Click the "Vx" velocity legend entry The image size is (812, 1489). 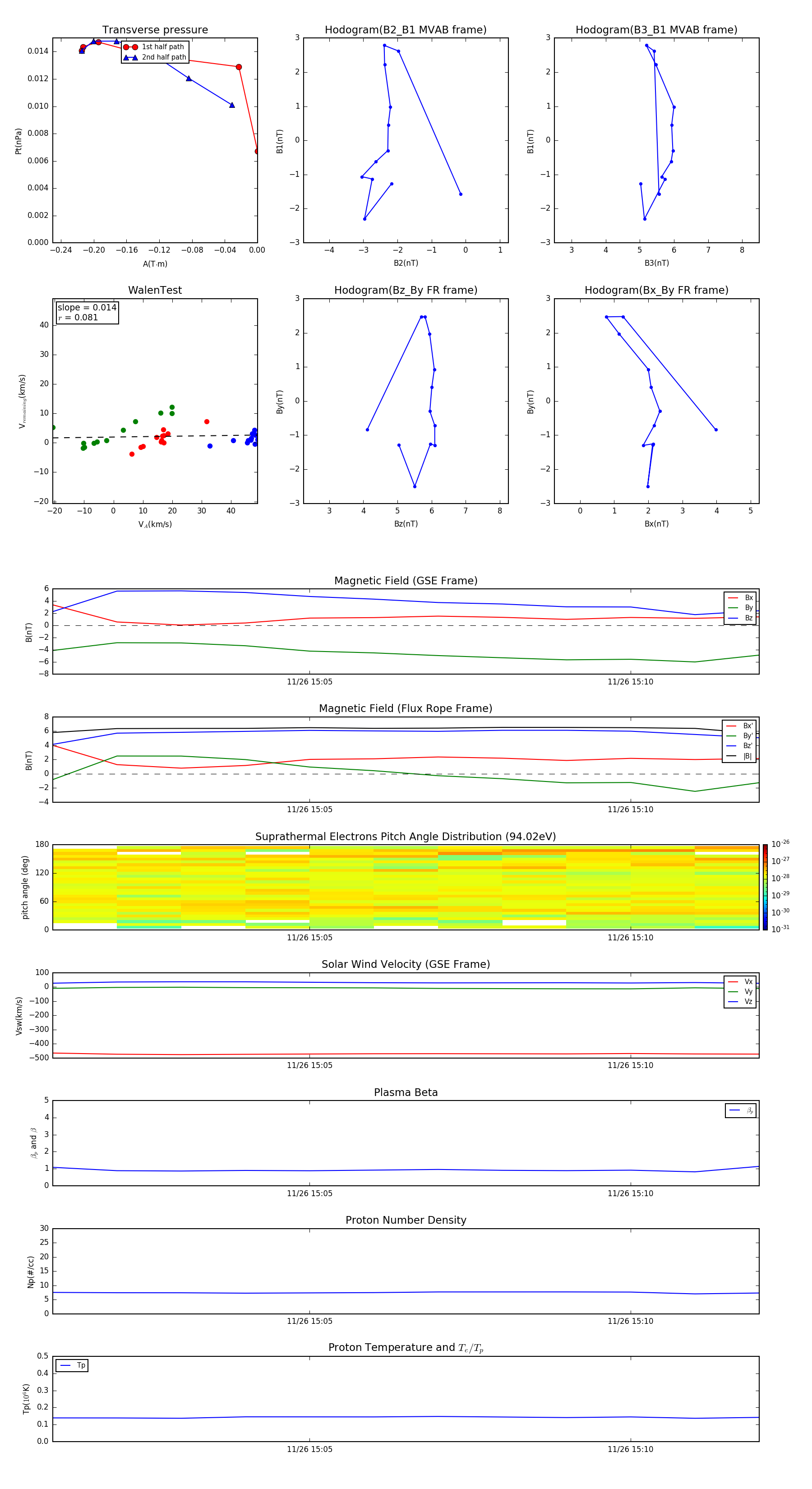pyautogui.click(x=740, y=981)
